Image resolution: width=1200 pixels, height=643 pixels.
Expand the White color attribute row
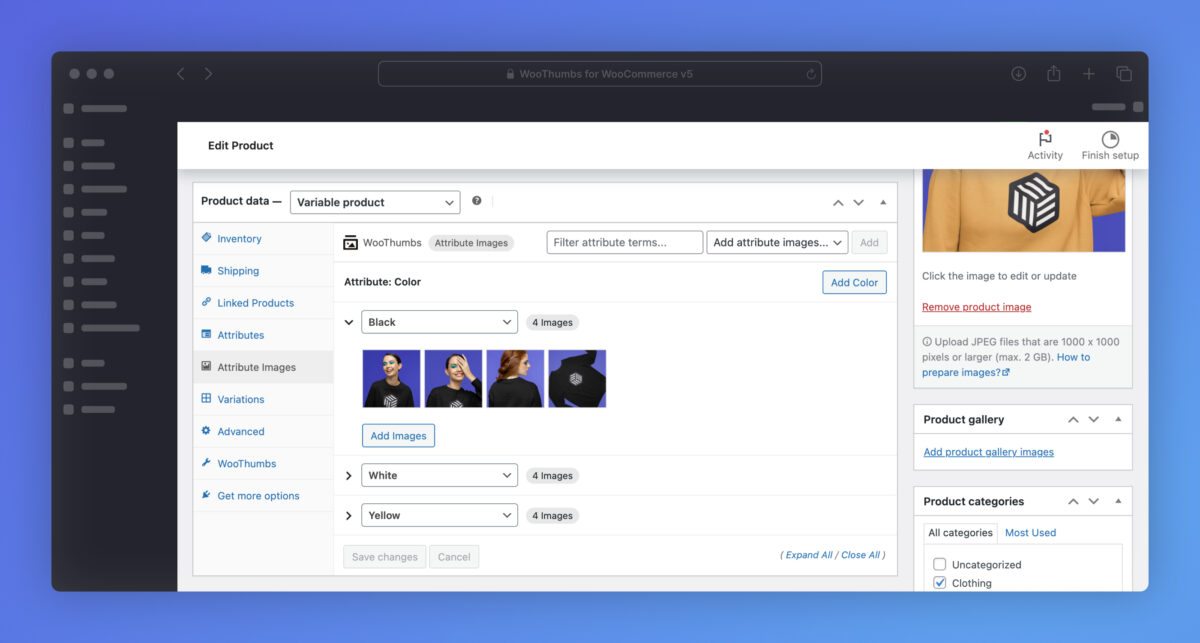[349, 476]
